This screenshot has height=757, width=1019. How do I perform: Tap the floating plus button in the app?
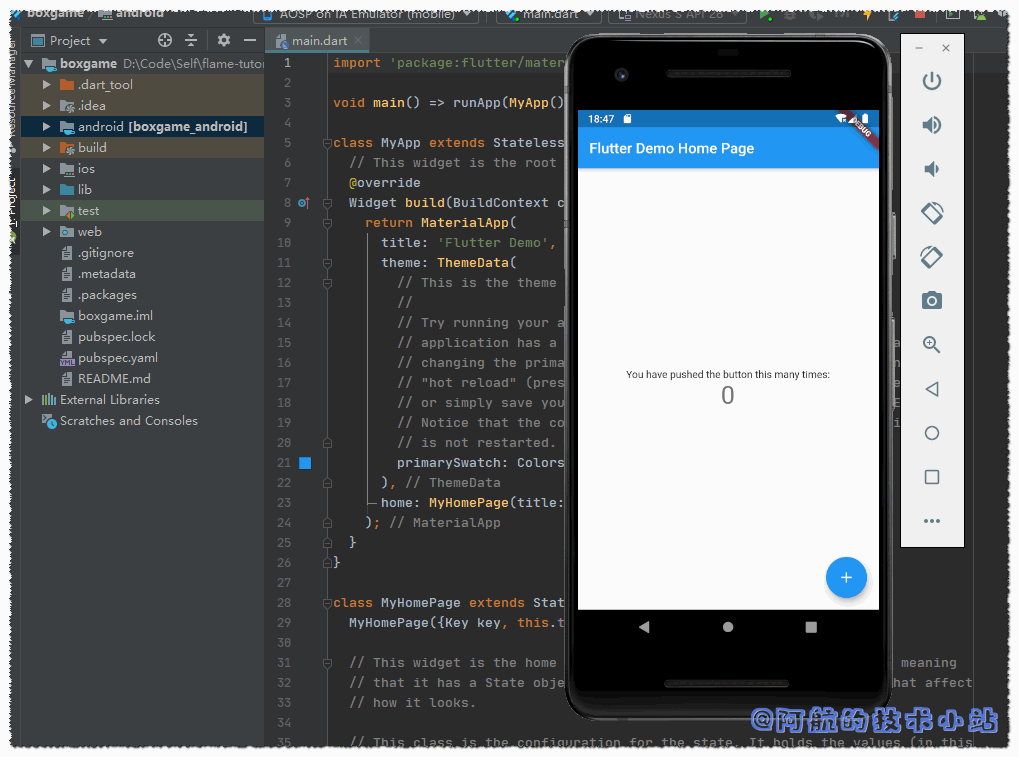pos(846,578)
